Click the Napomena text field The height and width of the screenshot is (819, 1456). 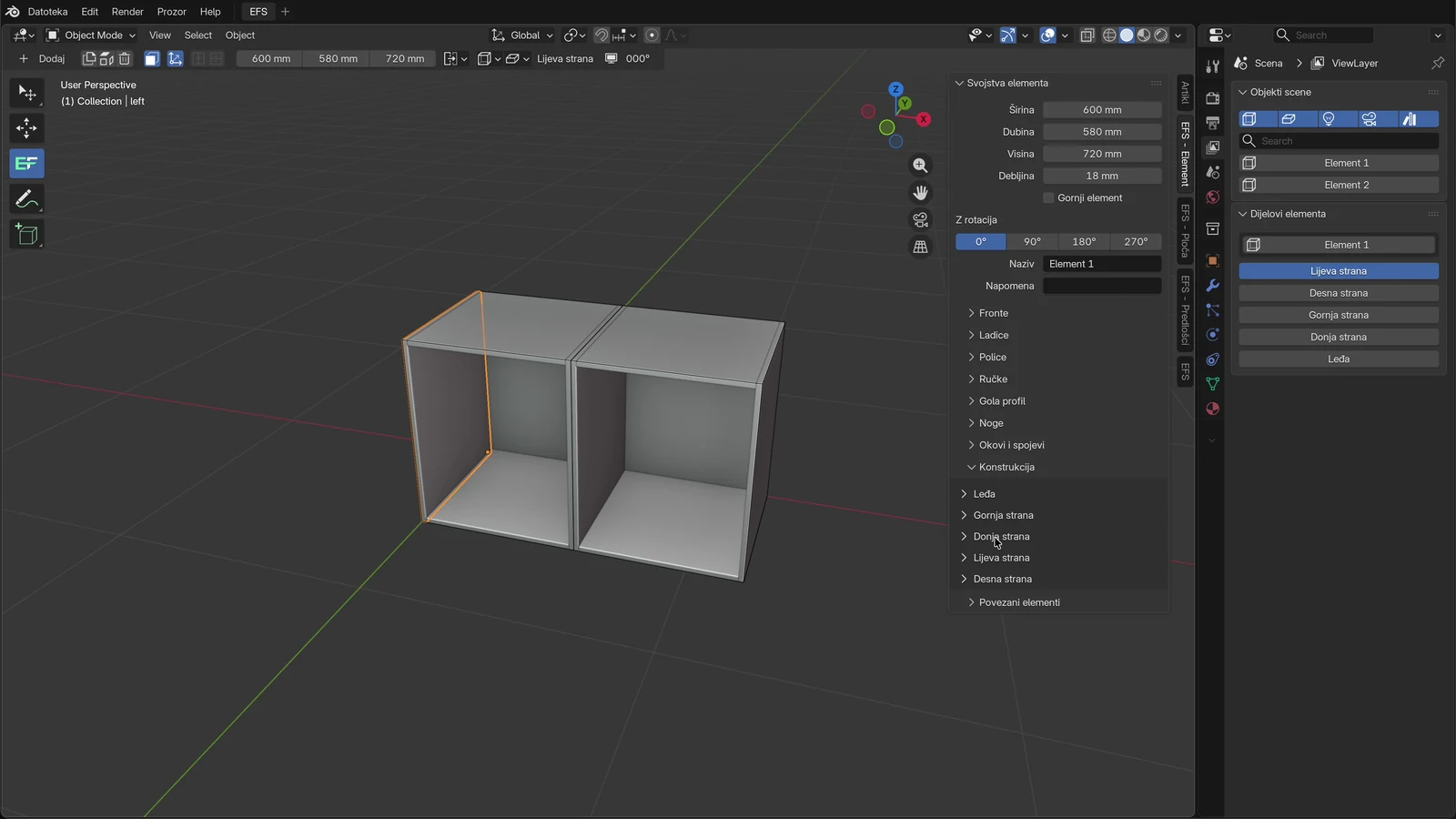1102,286
